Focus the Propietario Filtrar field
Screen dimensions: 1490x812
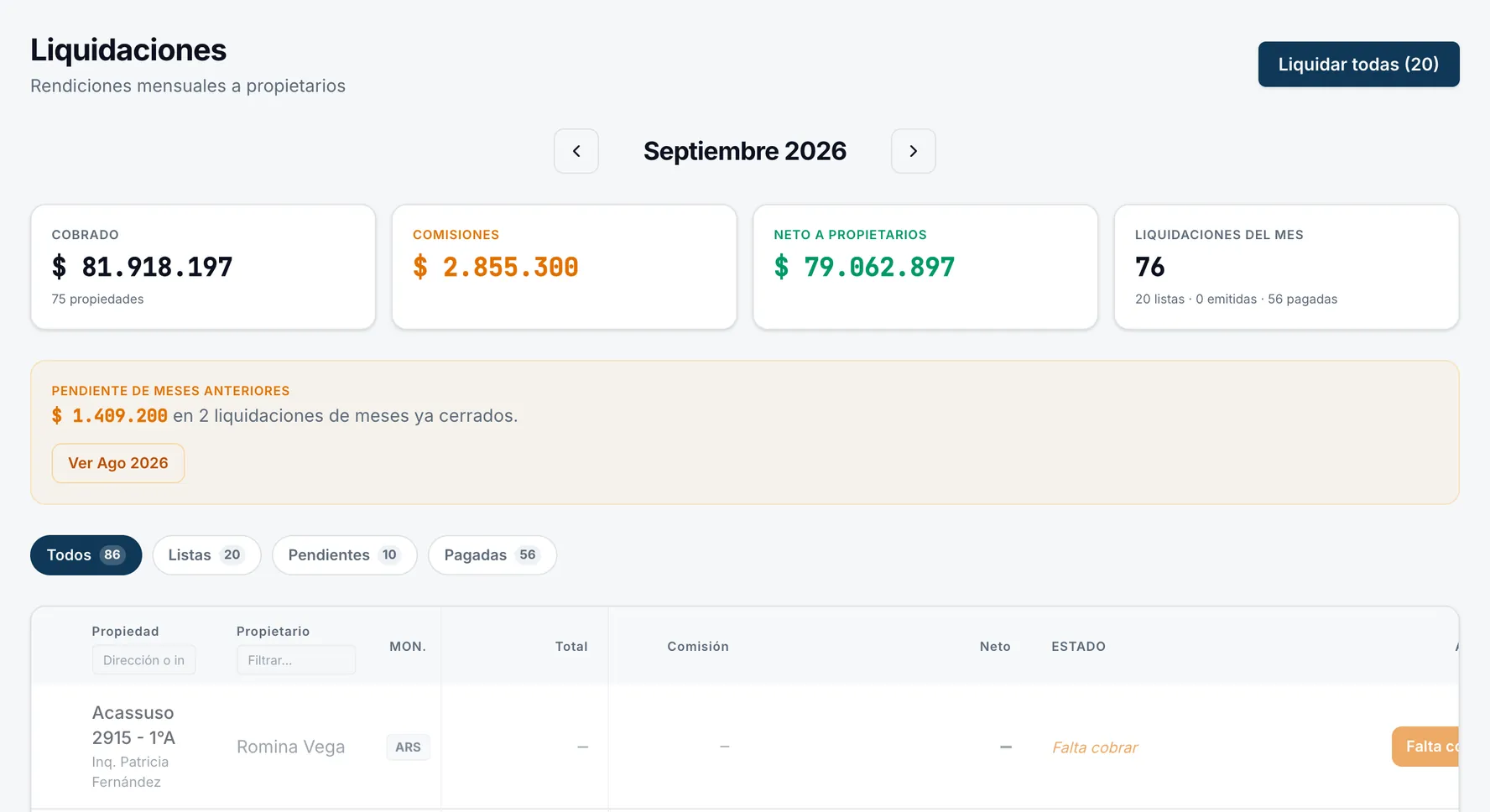pos(296,660)
